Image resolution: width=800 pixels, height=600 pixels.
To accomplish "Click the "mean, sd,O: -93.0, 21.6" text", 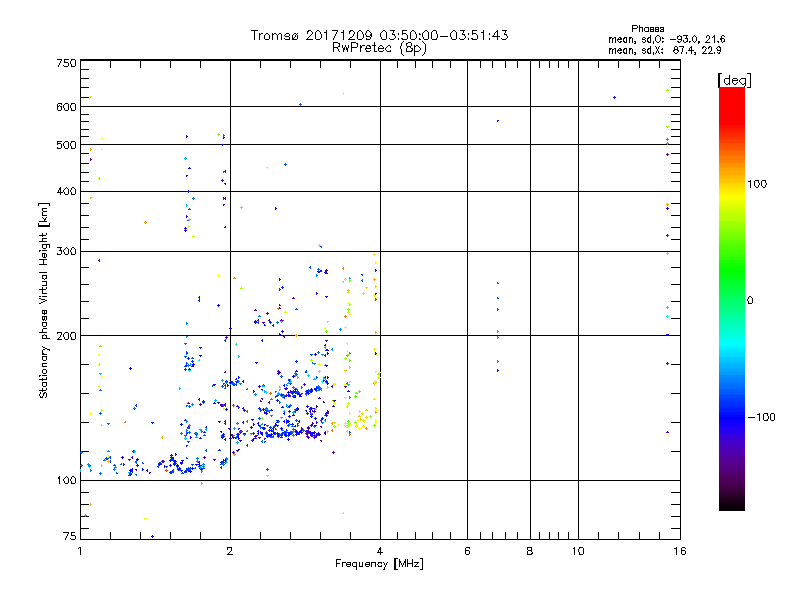I will click(x=666, y=40).
